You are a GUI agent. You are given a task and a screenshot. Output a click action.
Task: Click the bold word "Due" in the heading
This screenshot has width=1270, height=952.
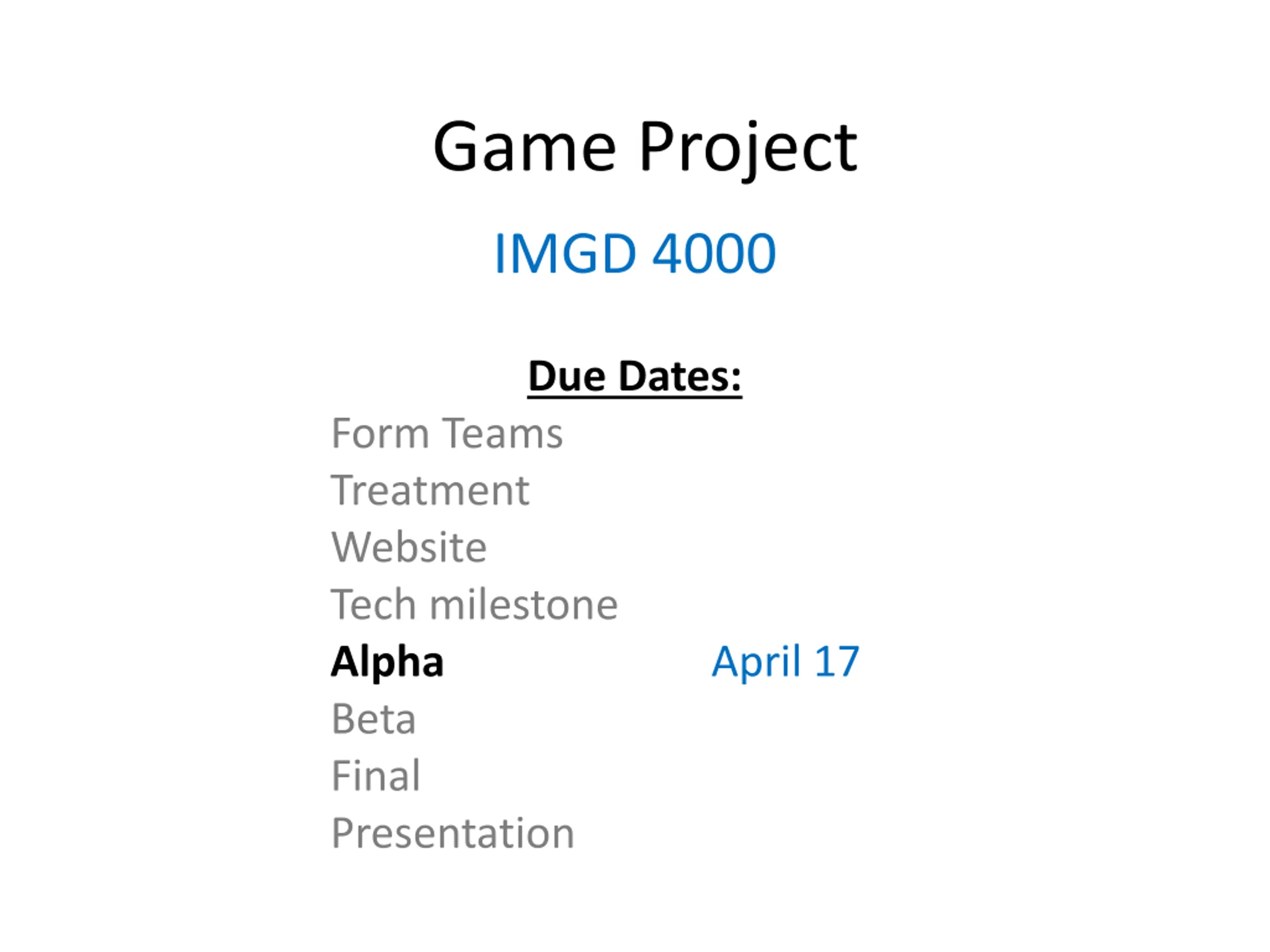pyautogui.click(x=567, y=376)
